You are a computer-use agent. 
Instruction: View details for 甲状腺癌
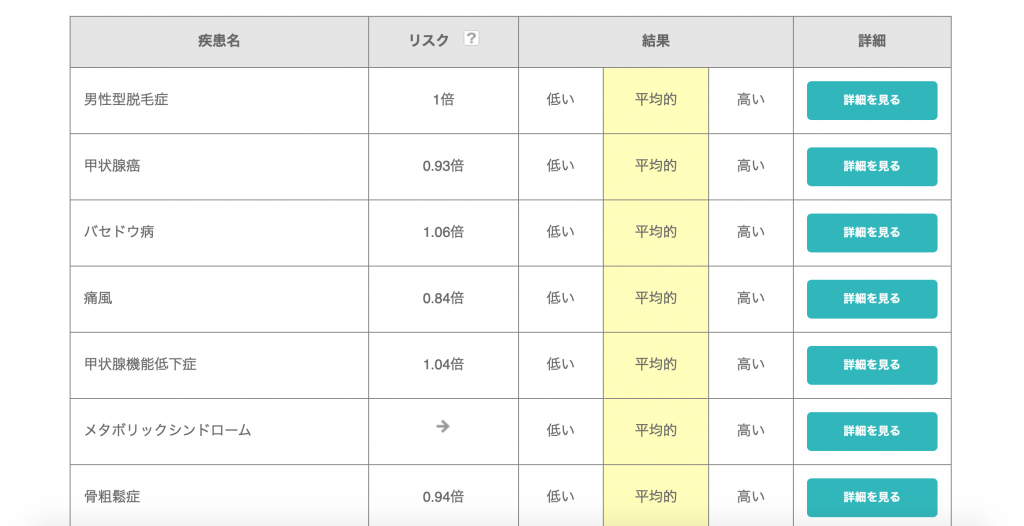click(x=871, y=166)
